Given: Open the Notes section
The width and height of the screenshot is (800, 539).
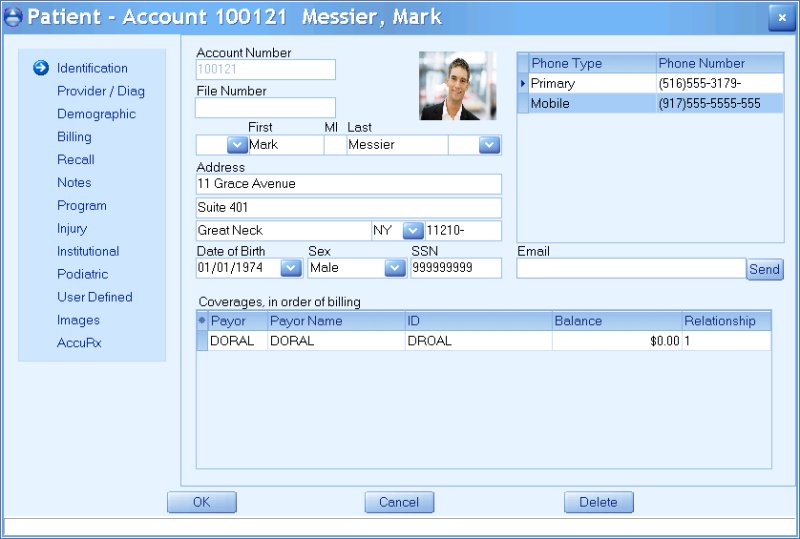Looking at the screenshot, I should coord(74,183).
